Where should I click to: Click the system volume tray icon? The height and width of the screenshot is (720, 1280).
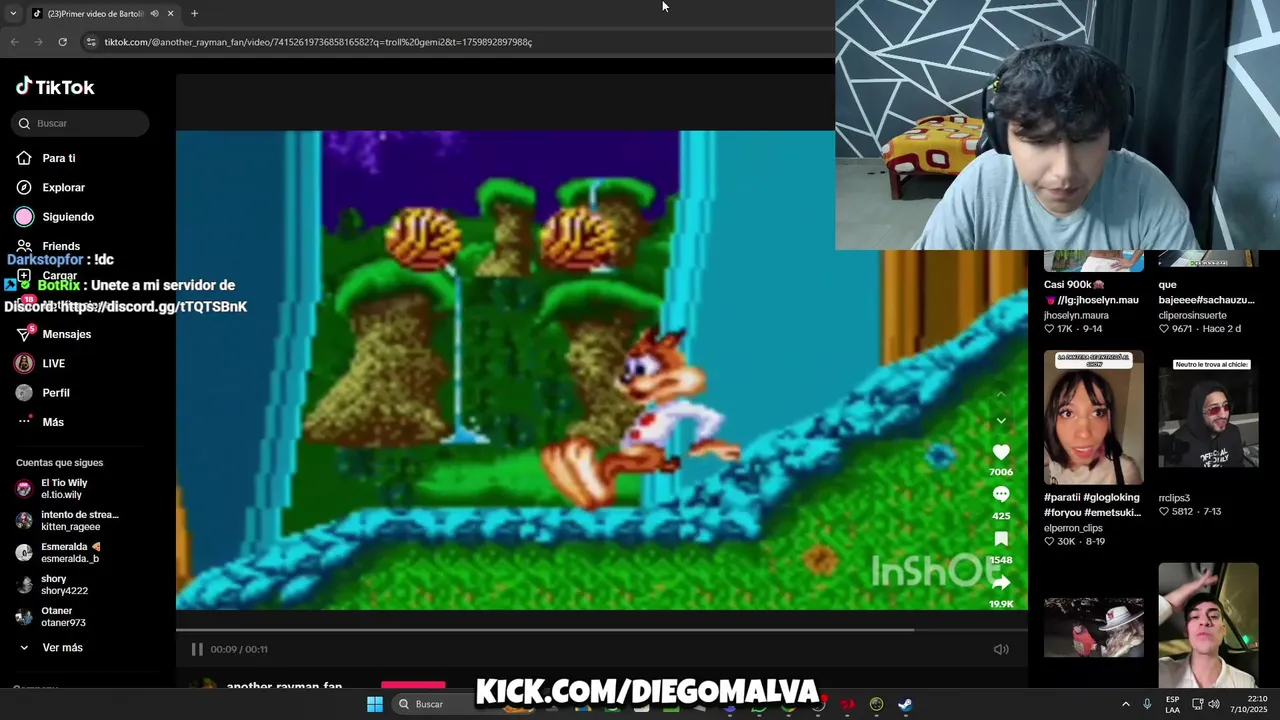click(1214, 704)
